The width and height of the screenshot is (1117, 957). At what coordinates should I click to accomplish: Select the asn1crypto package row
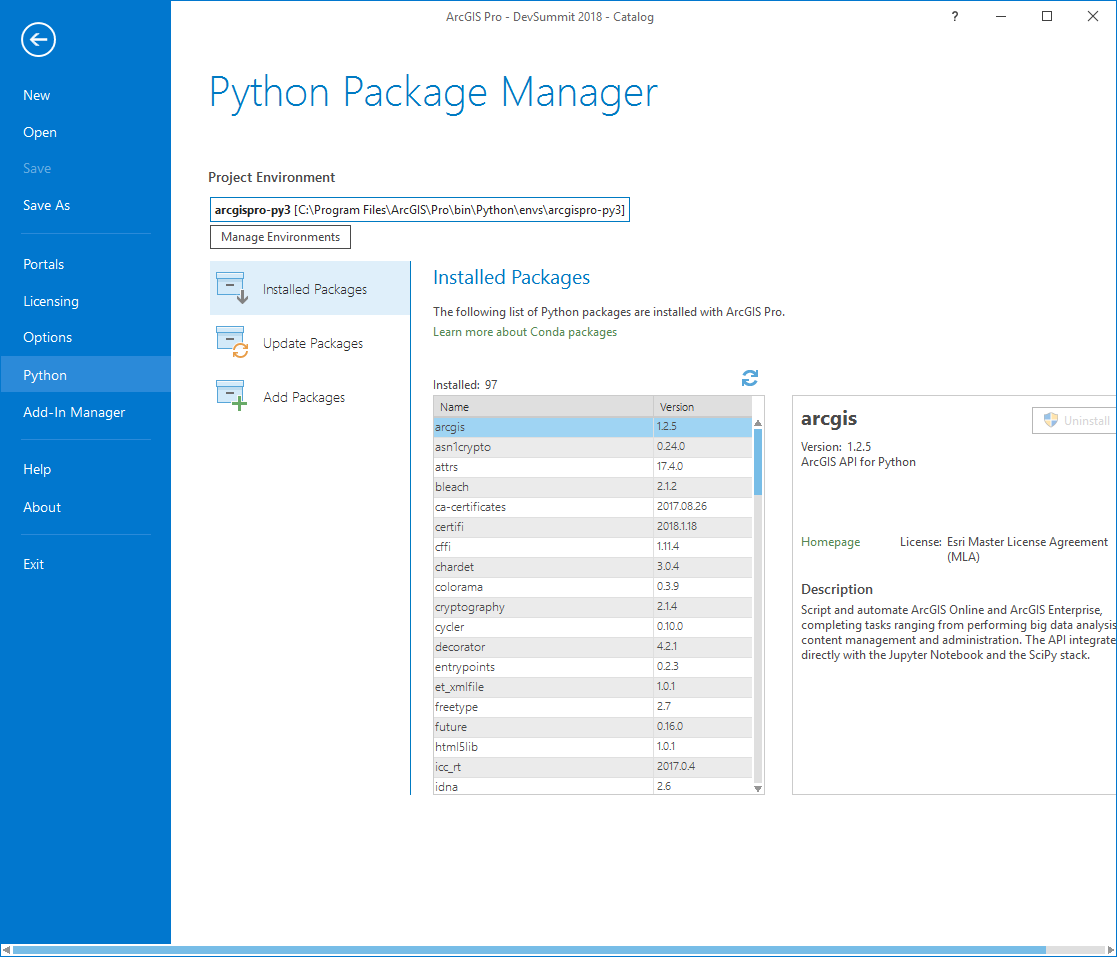pos(593,447)
